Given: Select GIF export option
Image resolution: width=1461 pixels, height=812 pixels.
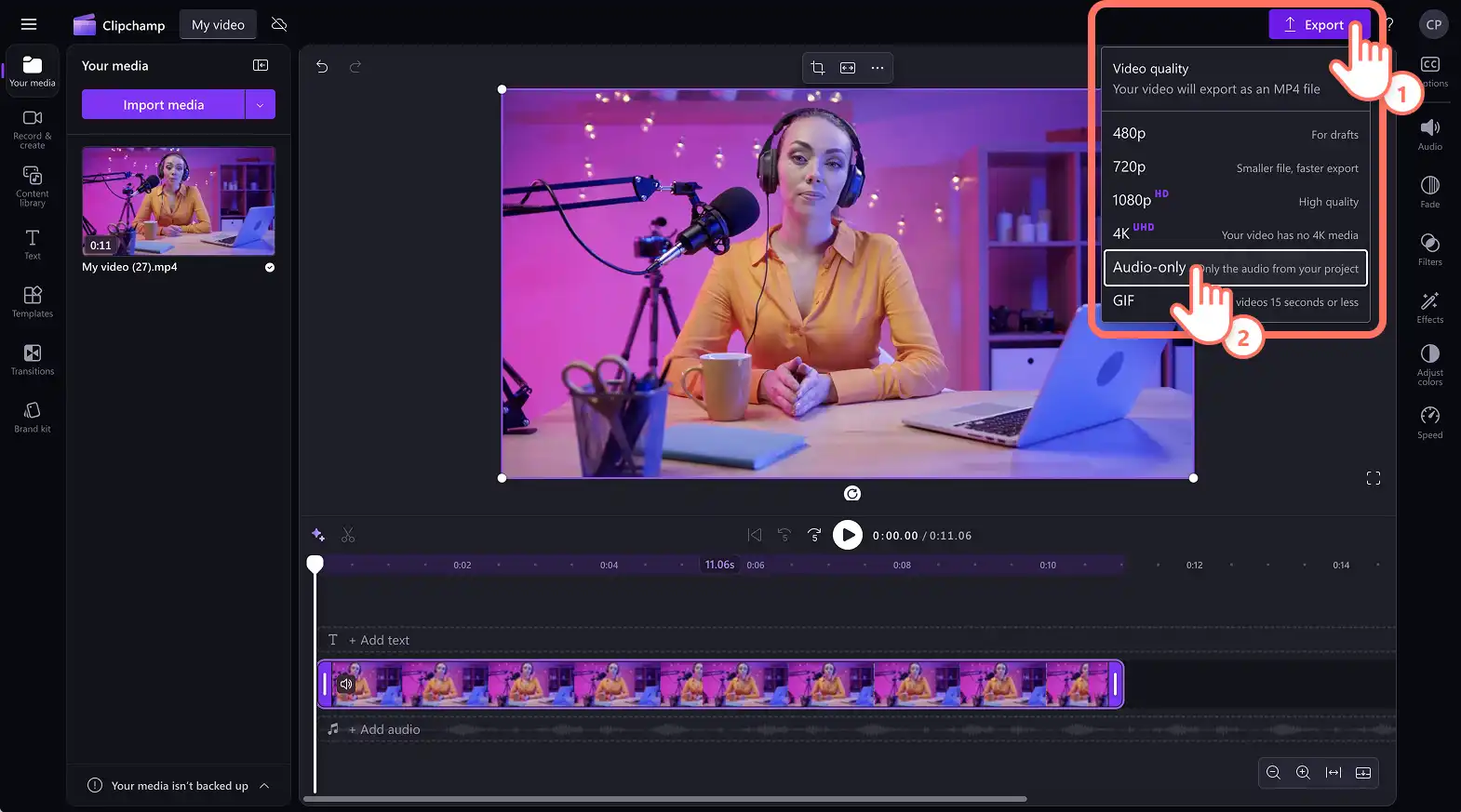Looking at the screenshot, I should (1236, 301).
